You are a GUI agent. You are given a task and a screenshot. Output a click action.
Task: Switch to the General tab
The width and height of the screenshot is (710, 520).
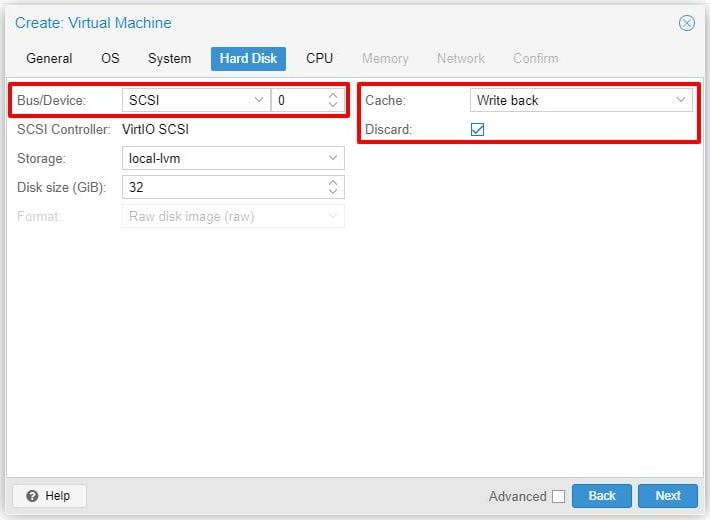tap(49, 58)
